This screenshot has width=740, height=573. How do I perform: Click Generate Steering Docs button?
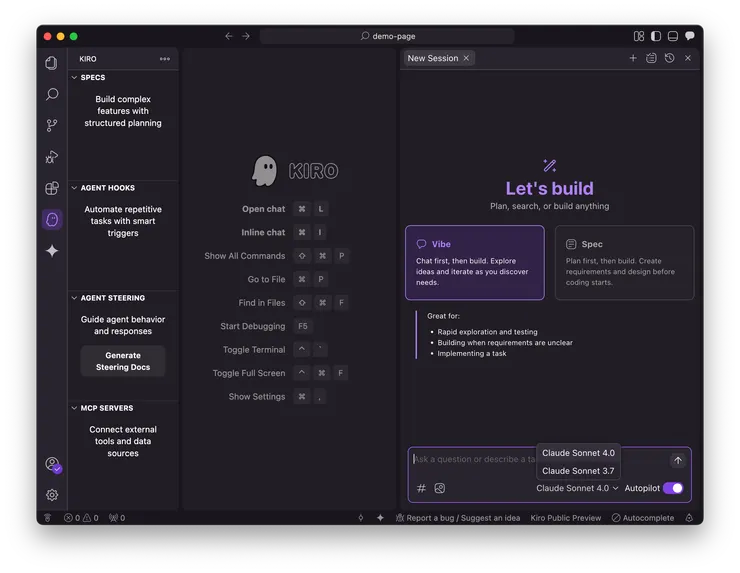123,361
